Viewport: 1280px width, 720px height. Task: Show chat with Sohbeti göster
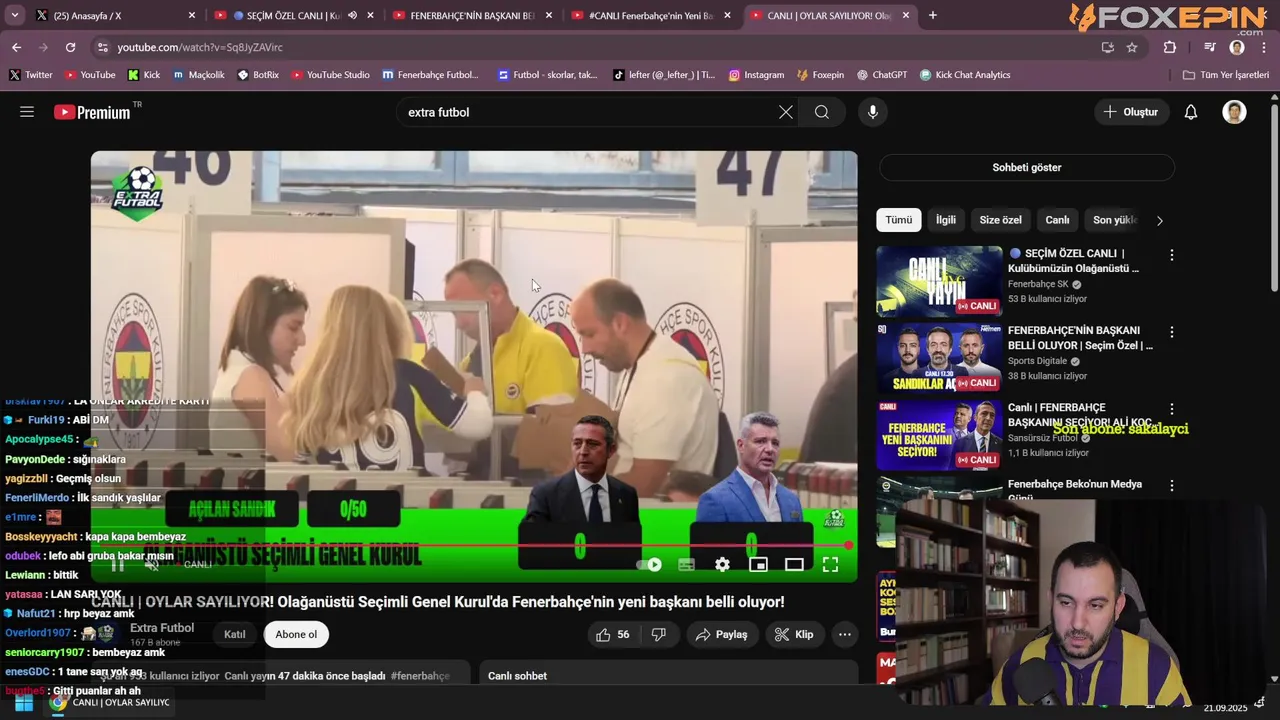click(x=1026, y=167)
